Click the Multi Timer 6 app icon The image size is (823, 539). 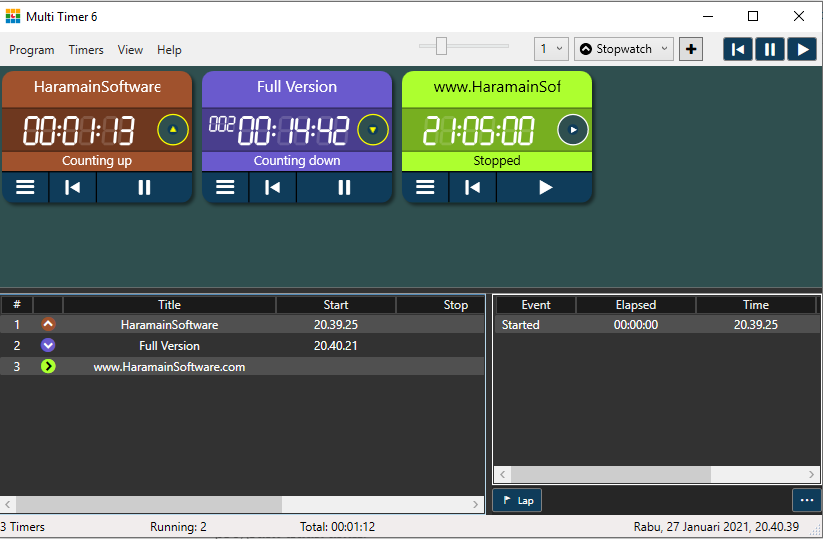(x=13, y=16)
